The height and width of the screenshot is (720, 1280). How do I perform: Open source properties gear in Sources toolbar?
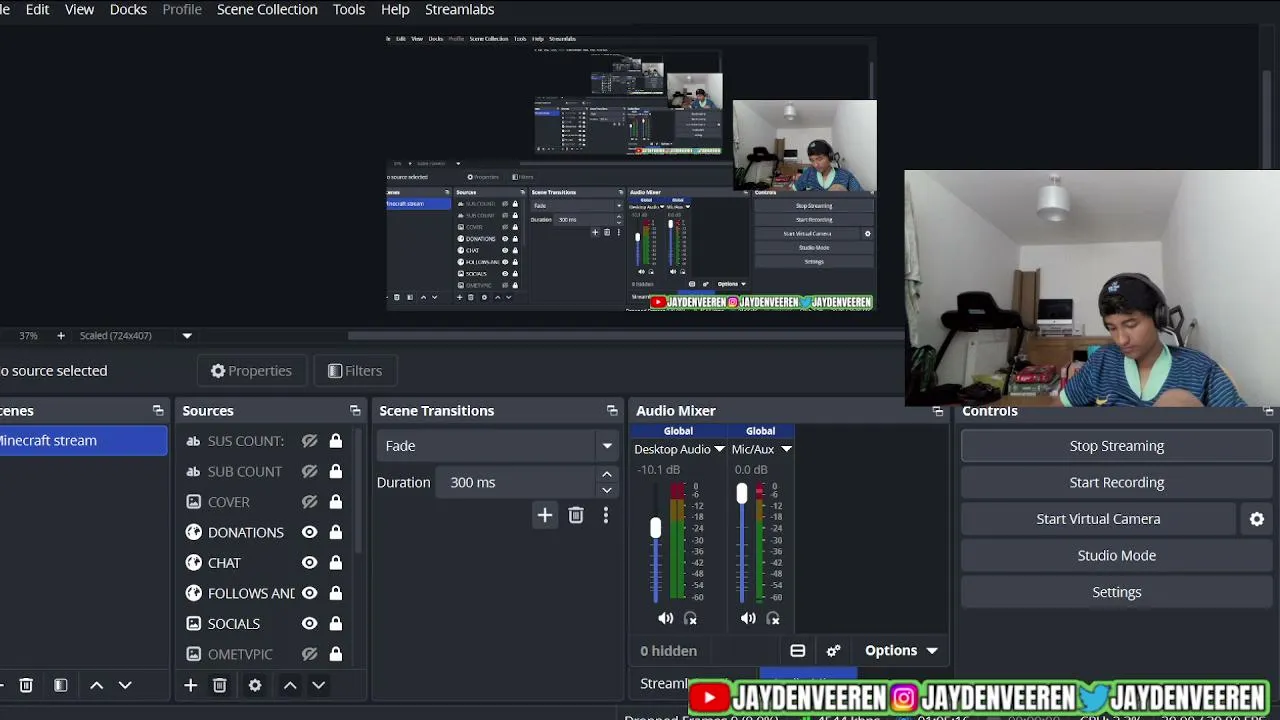point(255,685)
